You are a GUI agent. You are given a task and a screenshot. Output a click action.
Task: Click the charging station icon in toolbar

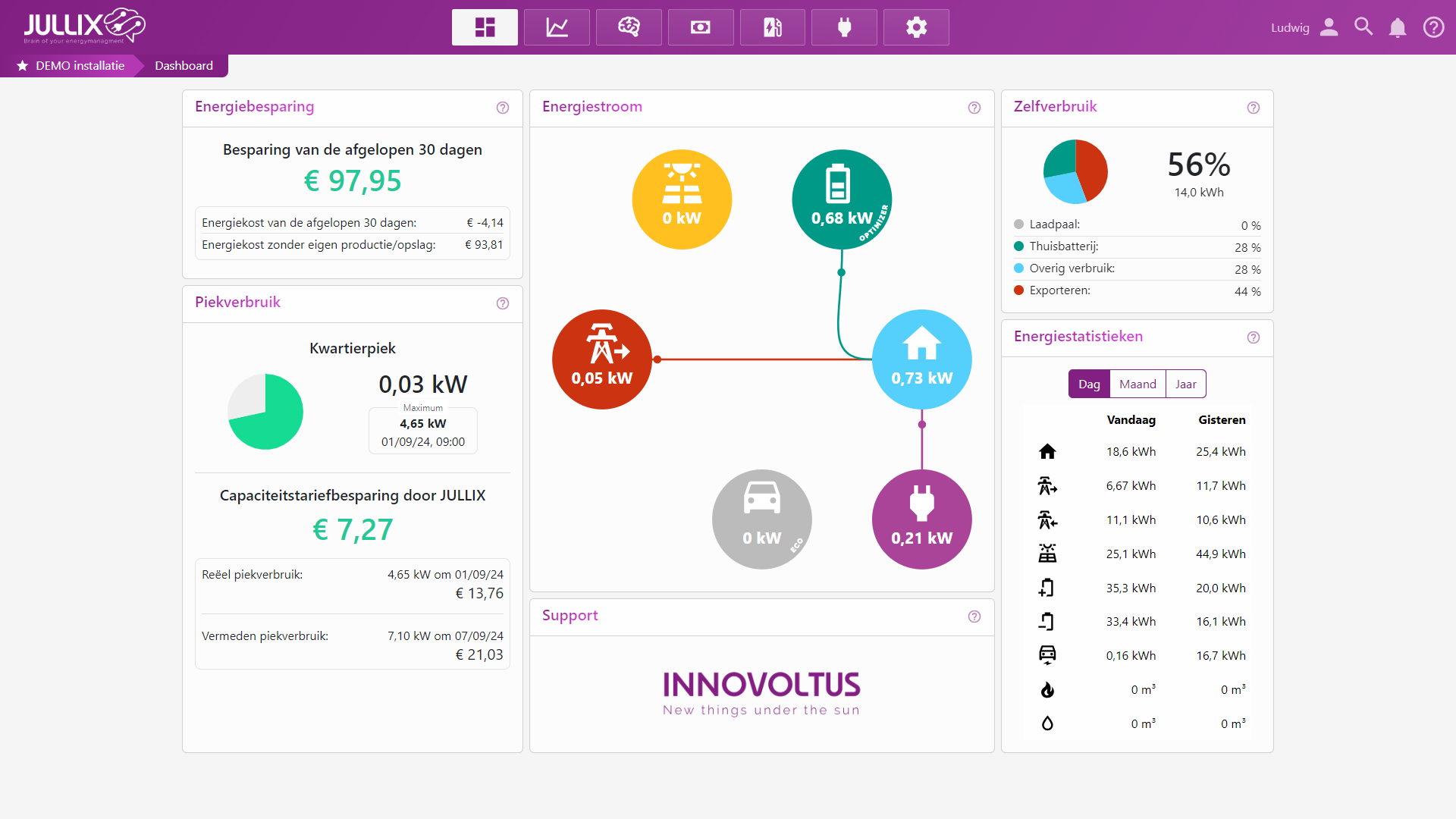(772, 27)
